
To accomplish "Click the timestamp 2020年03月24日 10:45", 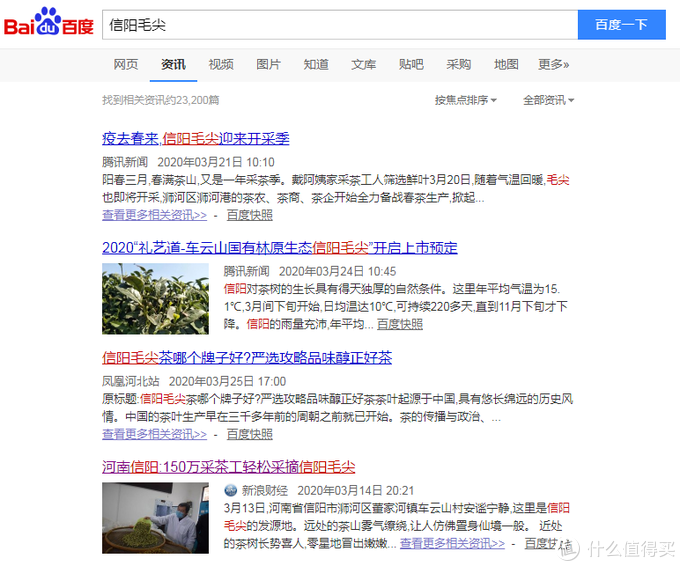I will [x=337, y=272].
